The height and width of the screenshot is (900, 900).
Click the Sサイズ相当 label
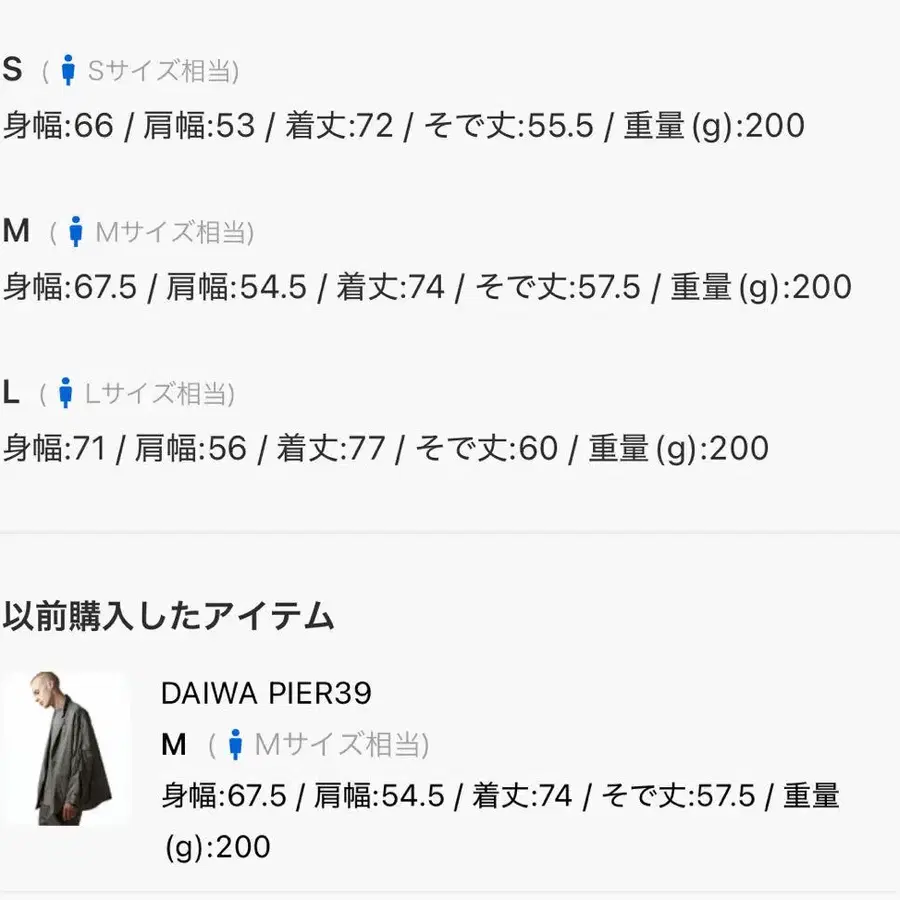click(x=162, y=71)
